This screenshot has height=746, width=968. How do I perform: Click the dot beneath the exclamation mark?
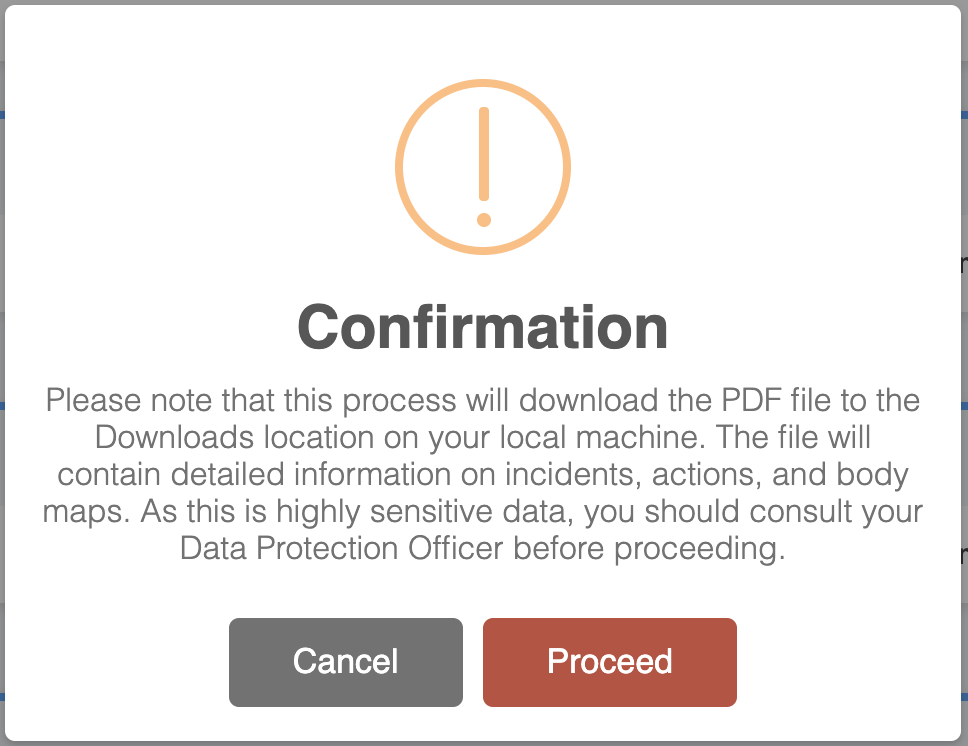tap(484, 219)
